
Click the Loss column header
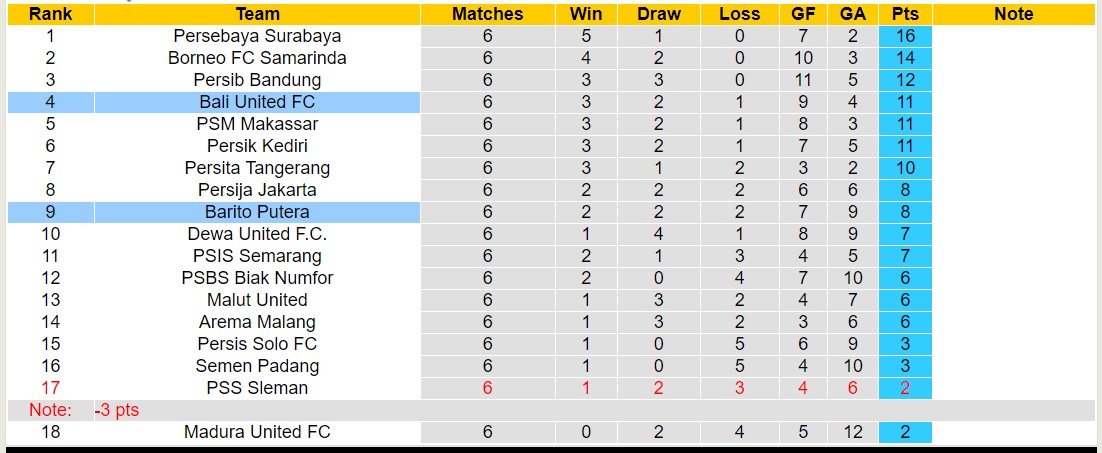(x=739, y=14)
